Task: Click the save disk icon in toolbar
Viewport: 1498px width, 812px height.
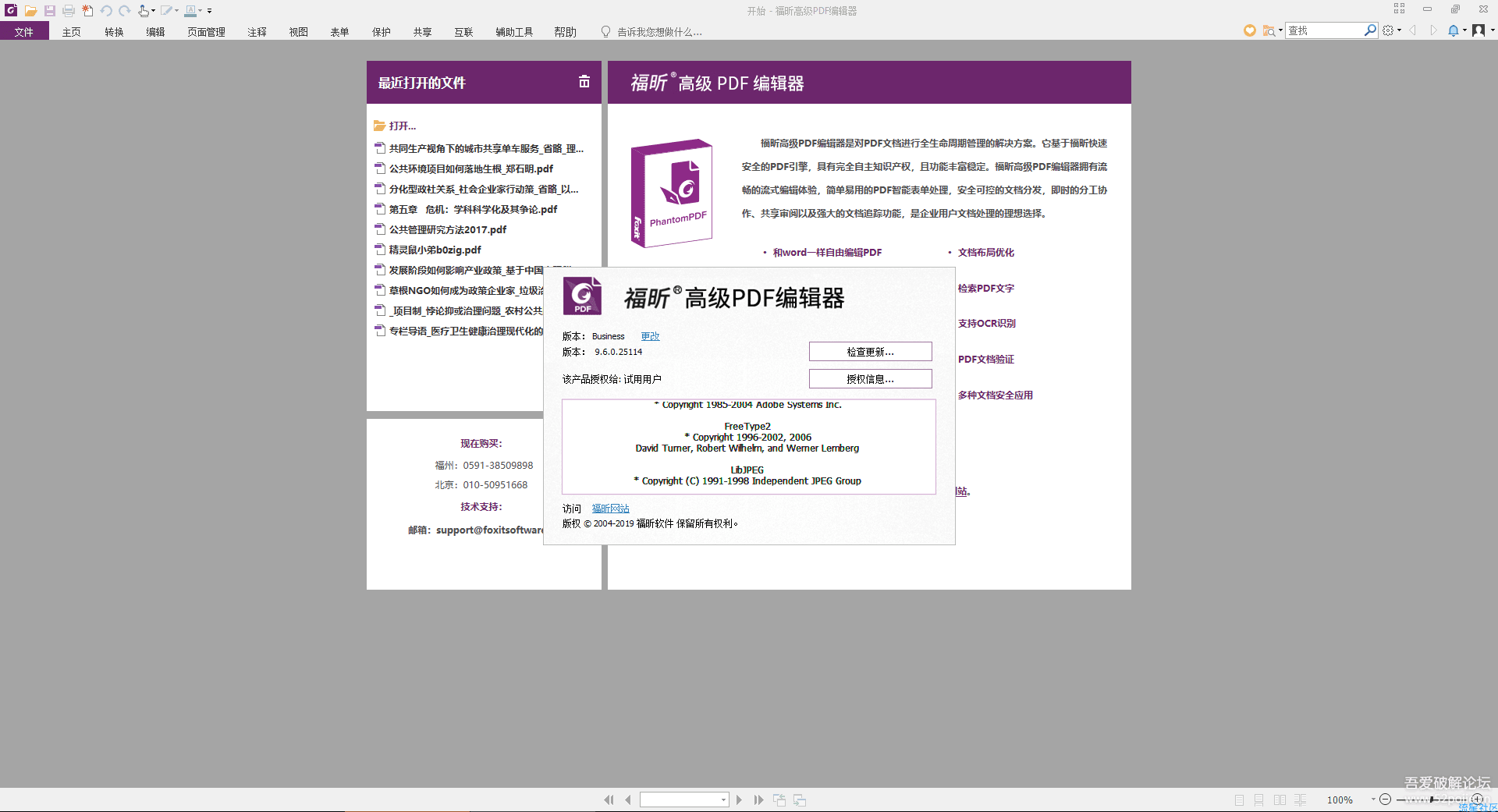Action: click(50, 11)
